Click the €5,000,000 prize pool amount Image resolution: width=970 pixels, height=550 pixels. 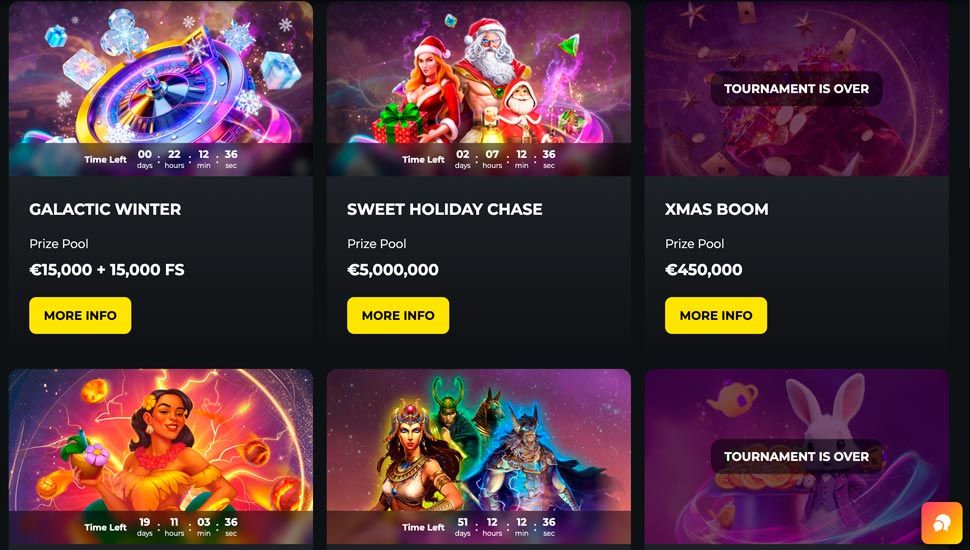[393, 270]
